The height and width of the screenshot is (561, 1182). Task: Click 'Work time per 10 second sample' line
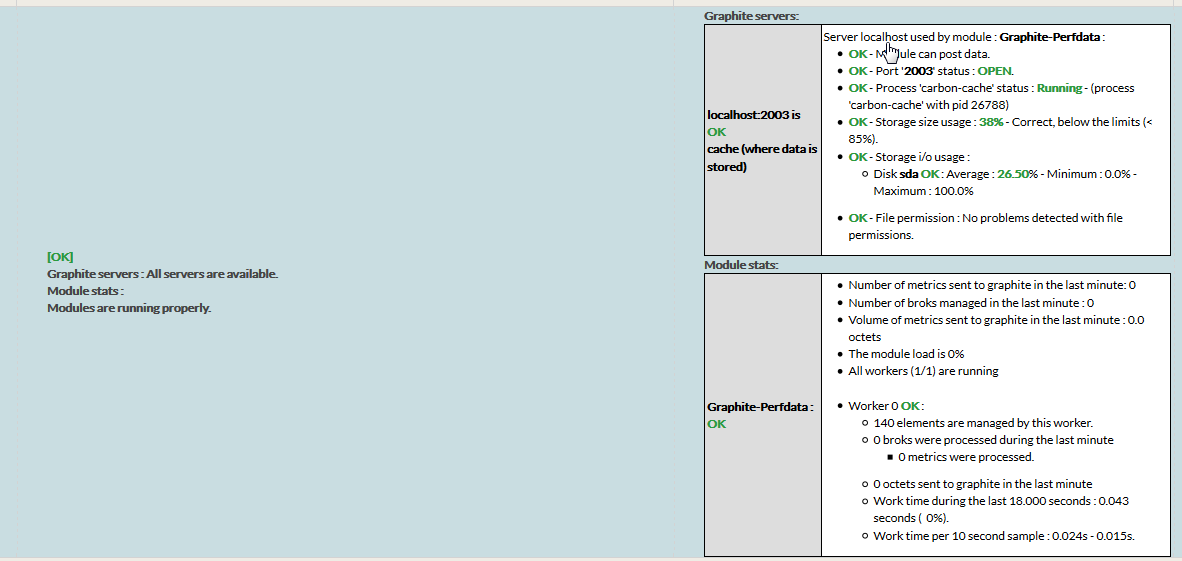tap(1004, 536)
